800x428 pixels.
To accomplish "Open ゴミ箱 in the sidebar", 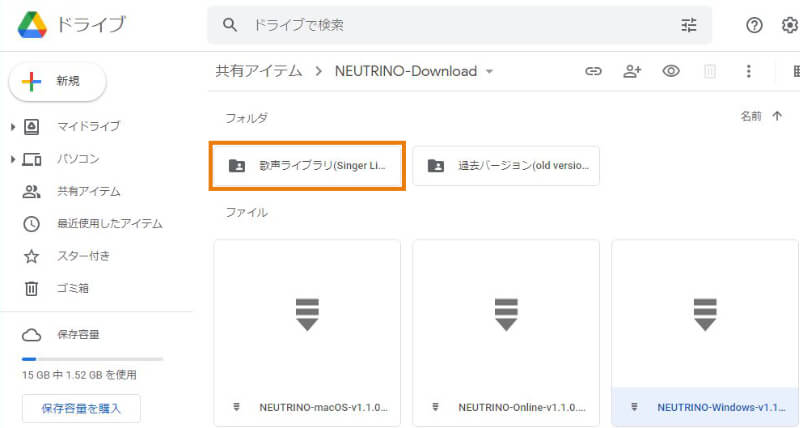I will (x=72, y=289).
